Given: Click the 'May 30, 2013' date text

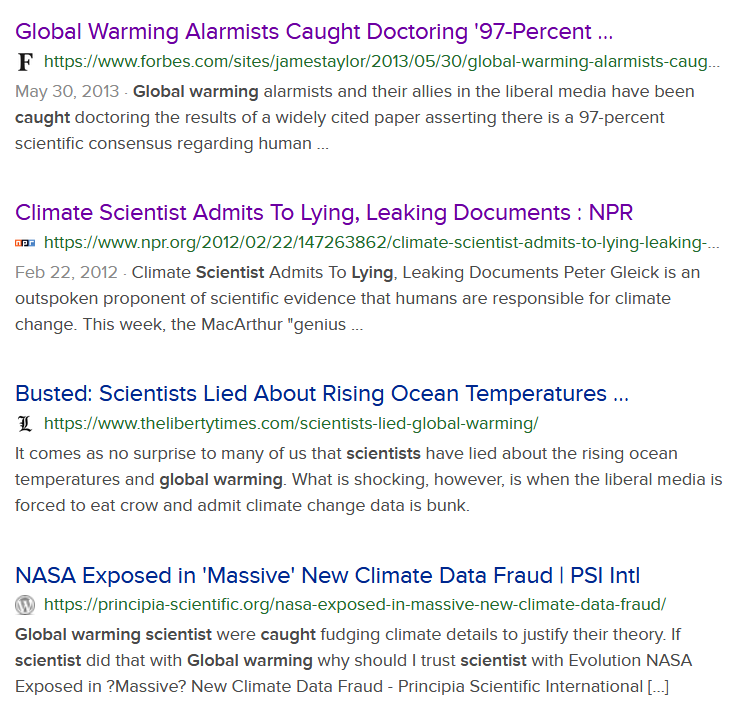Looking at the screenshot, I should 67,91.
